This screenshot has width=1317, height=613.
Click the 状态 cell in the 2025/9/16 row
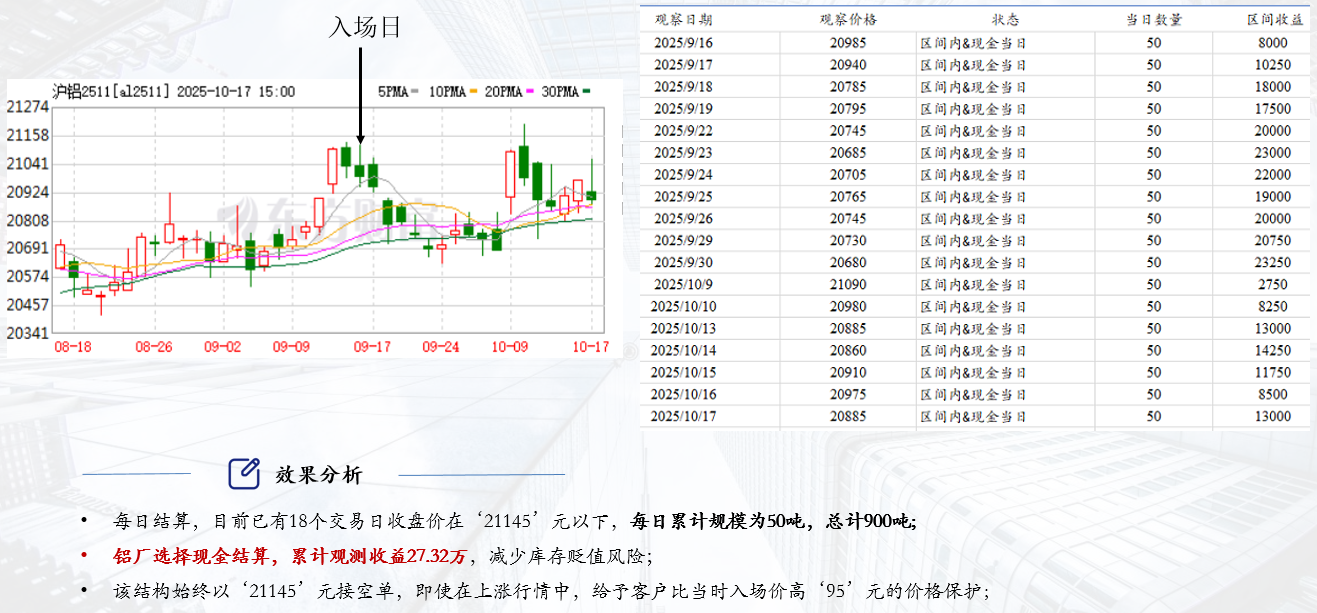point(973,43)
